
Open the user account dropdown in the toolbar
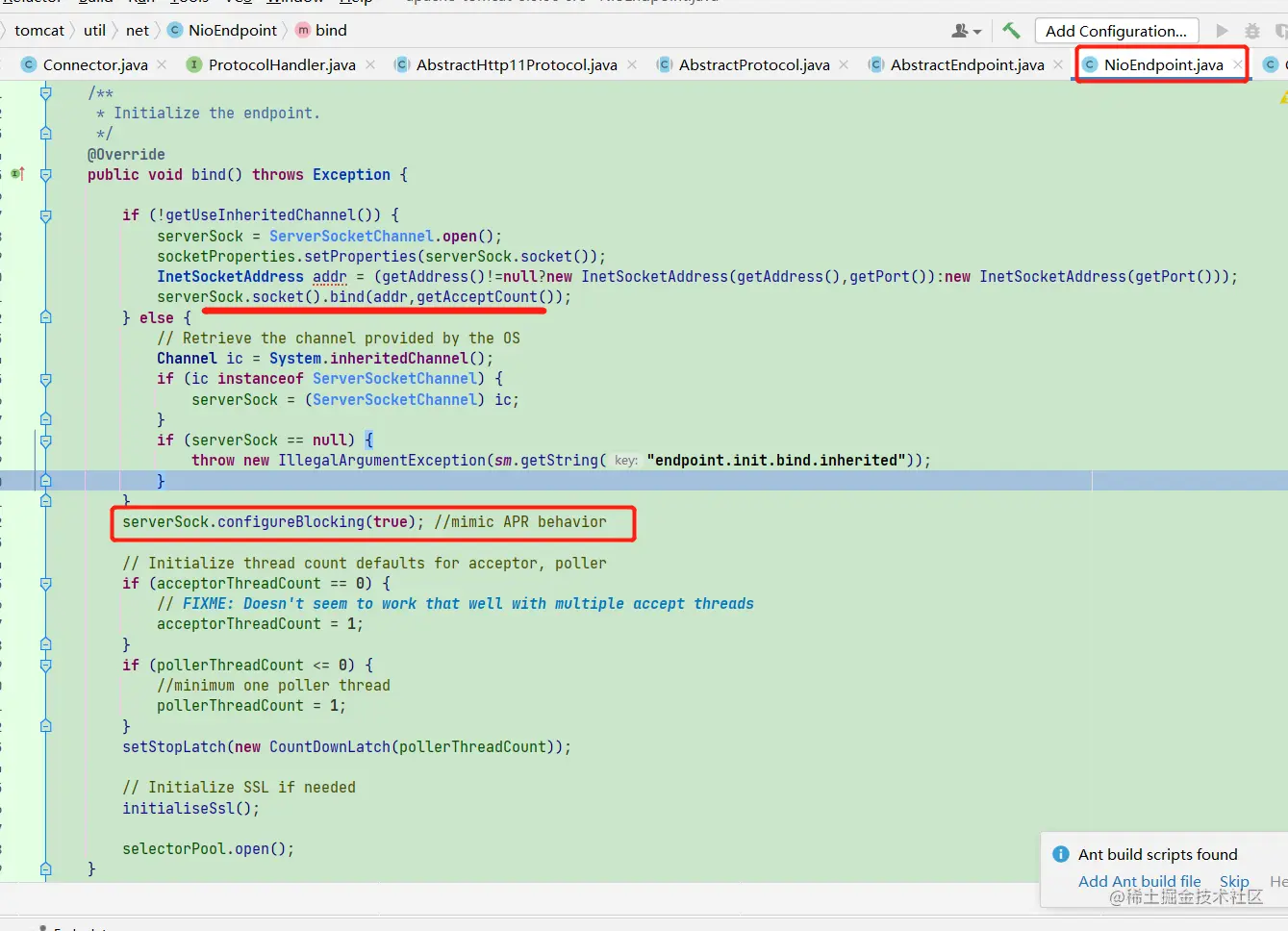pos(967,31)
